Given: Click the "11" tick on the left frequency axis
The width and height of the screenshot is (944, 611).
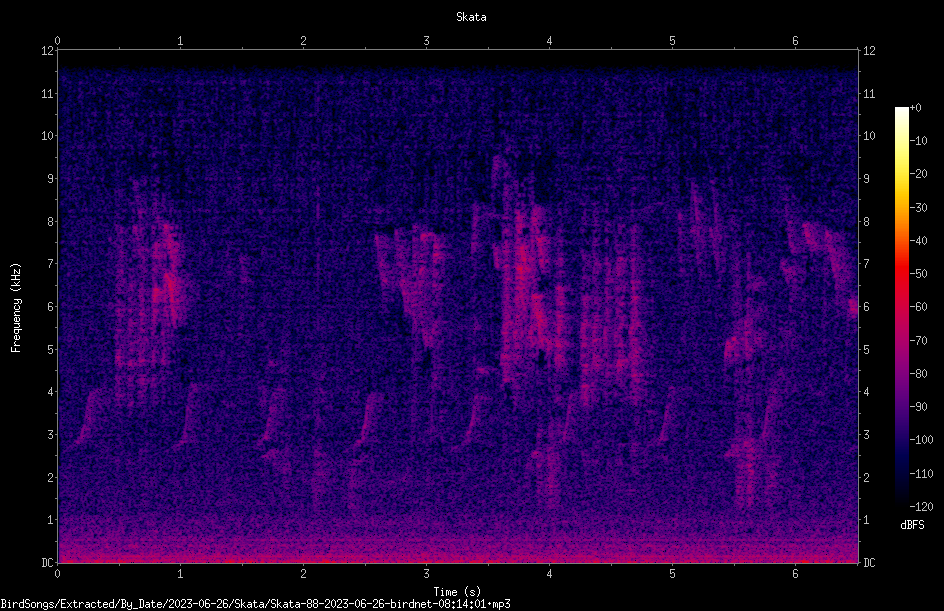Looking at the screenshot, I should tap(48, 93).
